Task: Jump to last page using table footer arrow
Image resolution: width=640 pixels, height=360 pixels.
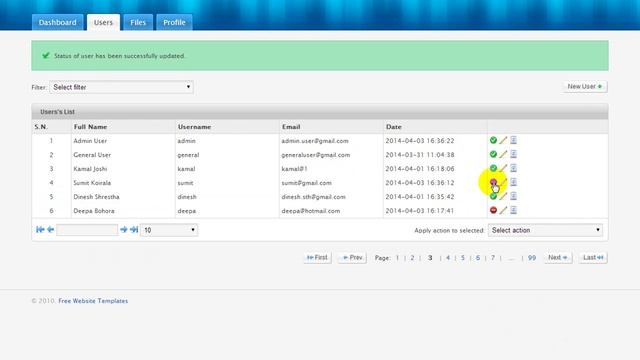Action: 134,229
